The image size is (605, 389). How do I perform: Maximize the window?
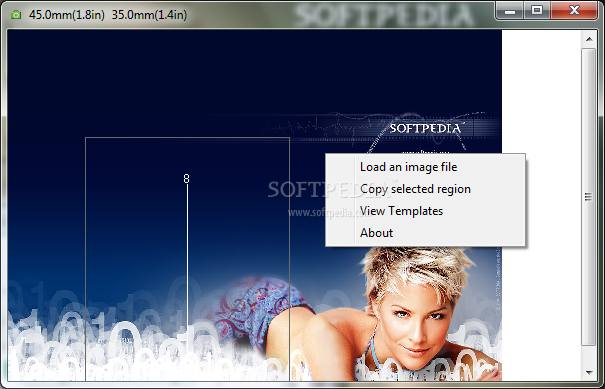pos(537,11)
